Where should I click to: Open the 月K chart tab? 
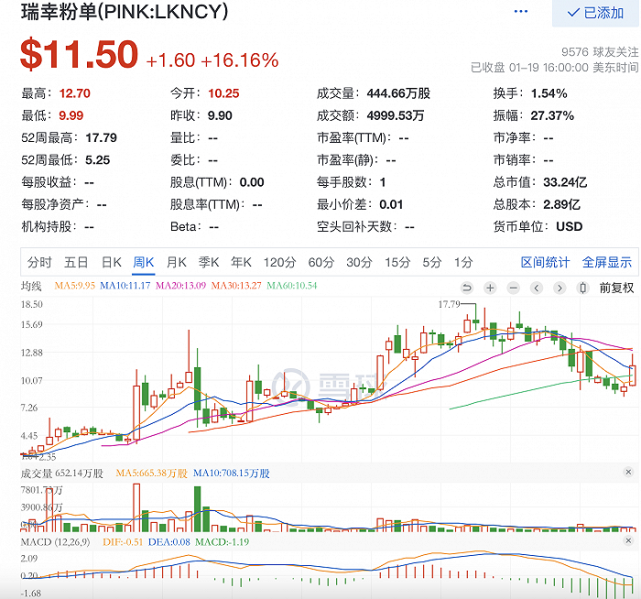click(176, 262)
